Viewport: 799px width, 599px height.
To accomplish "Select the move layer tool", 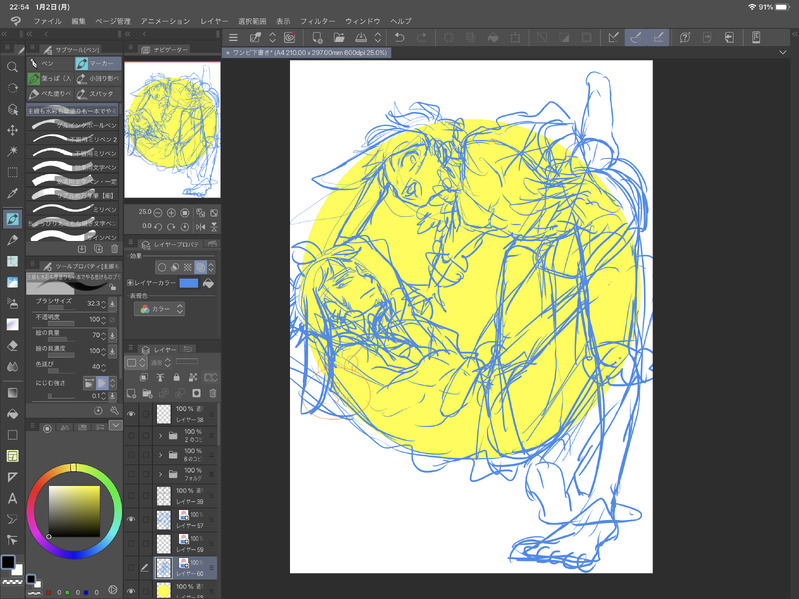I will (12, 130).
